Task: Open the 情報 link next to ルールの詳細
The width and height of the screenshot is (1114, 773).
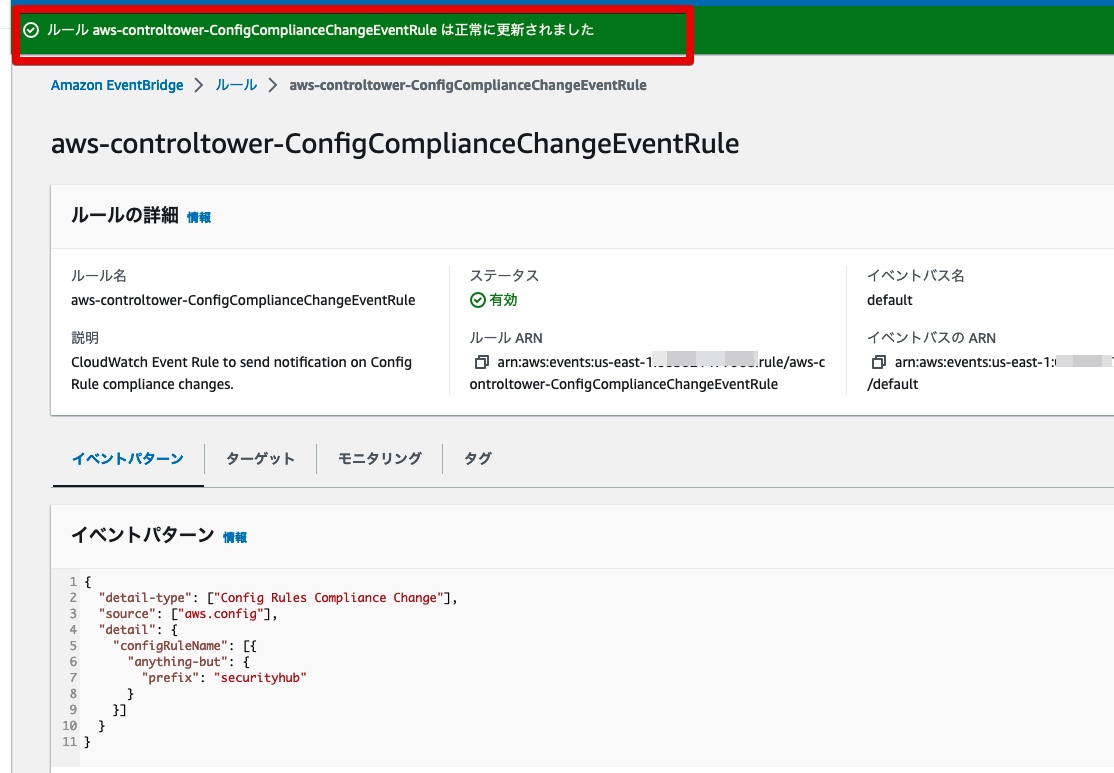Action: point(198,217)
